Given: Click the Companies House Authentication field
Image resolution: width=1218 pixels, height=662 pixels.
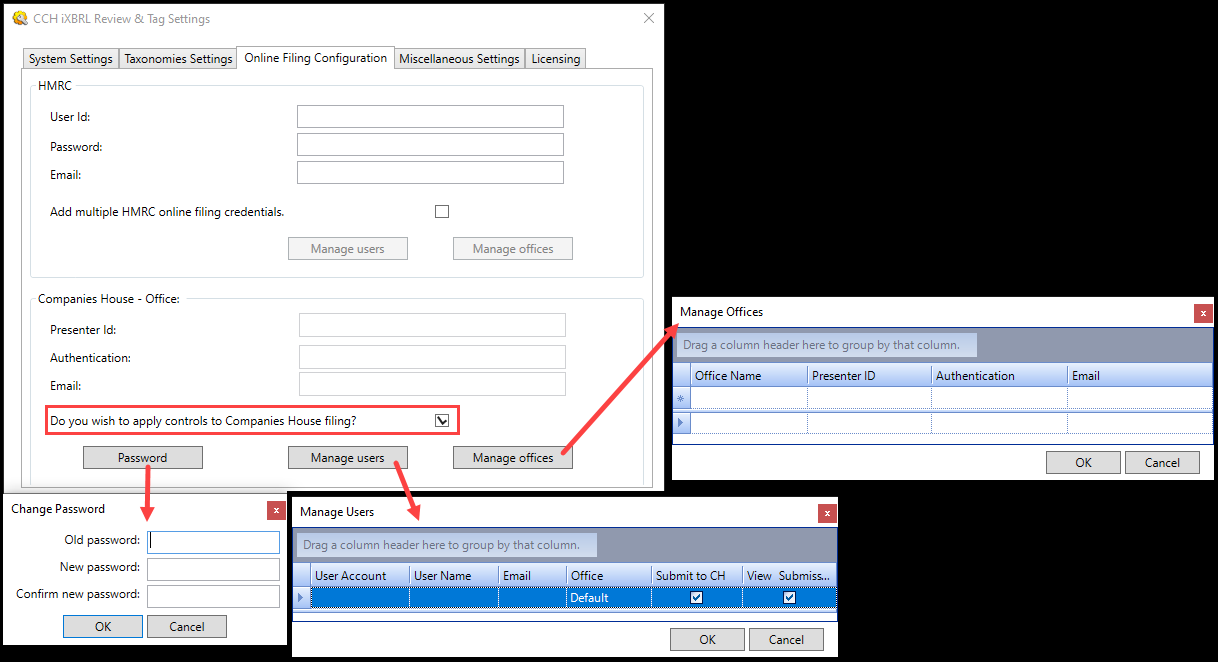Looking at the screenshot, I should pyautogui.click(x=432, y=357).
